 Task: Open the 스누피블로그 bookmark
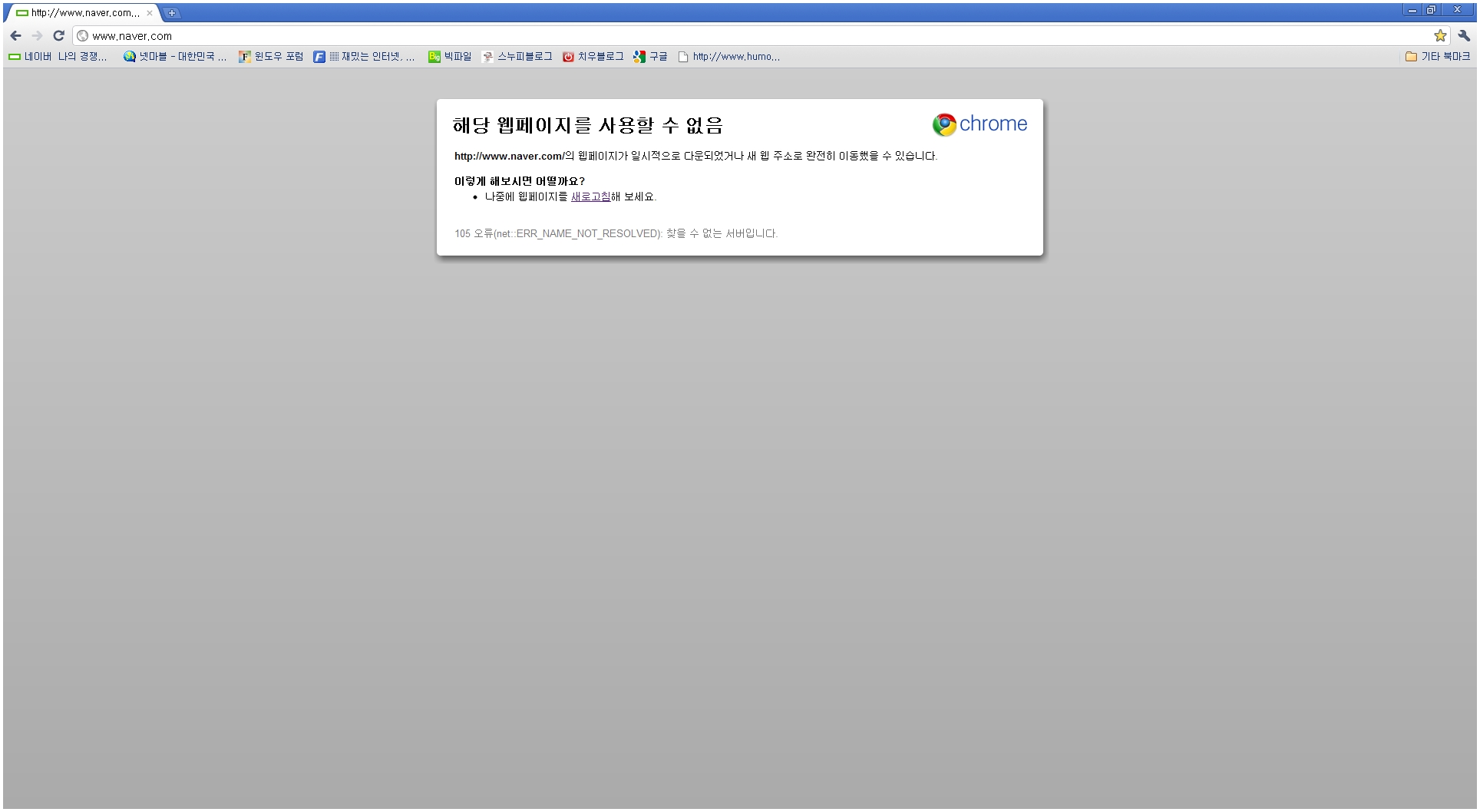tap(517, 56)
